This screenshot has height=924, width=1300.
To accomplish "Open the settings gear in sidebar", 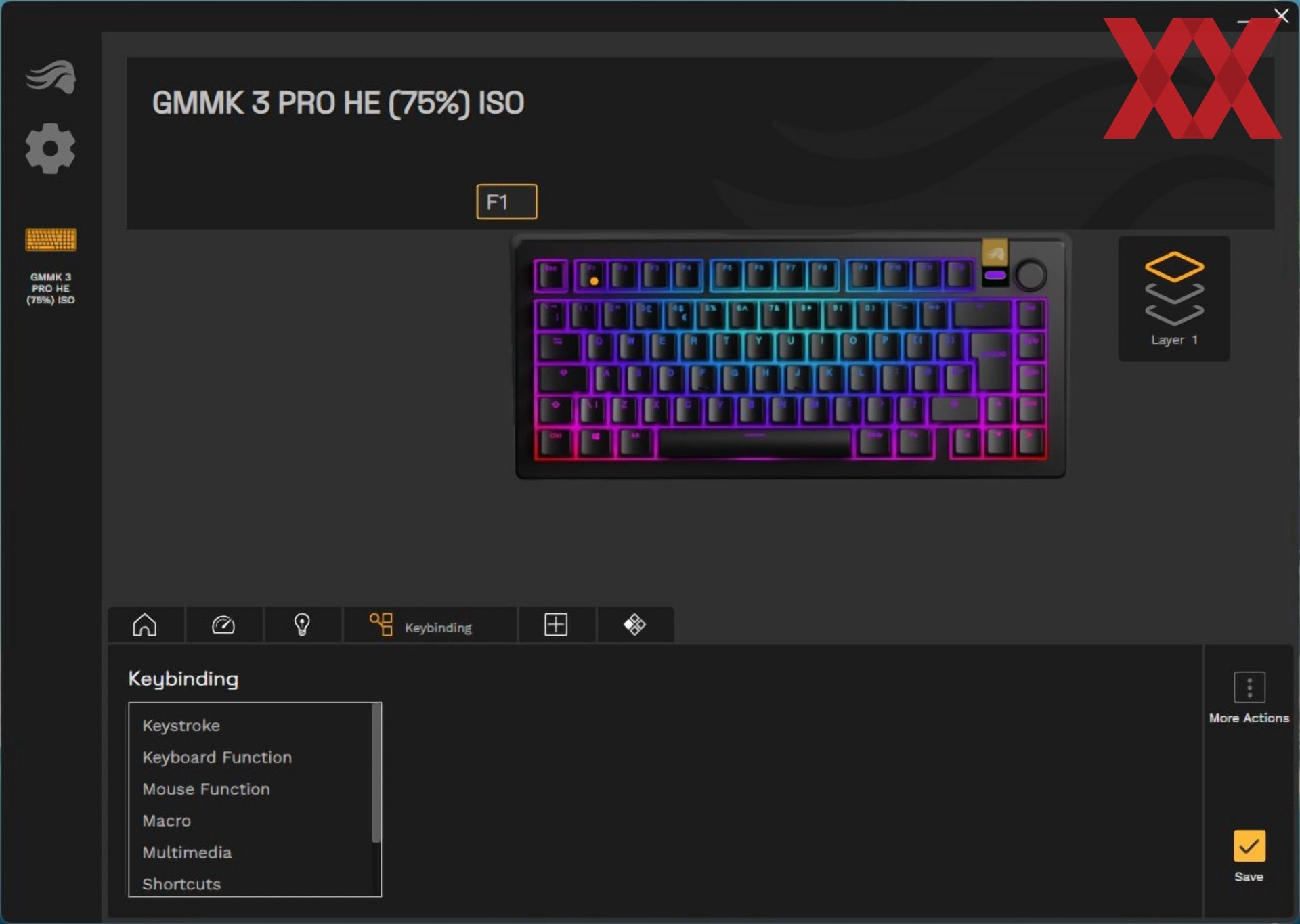I will coord(51,148).
